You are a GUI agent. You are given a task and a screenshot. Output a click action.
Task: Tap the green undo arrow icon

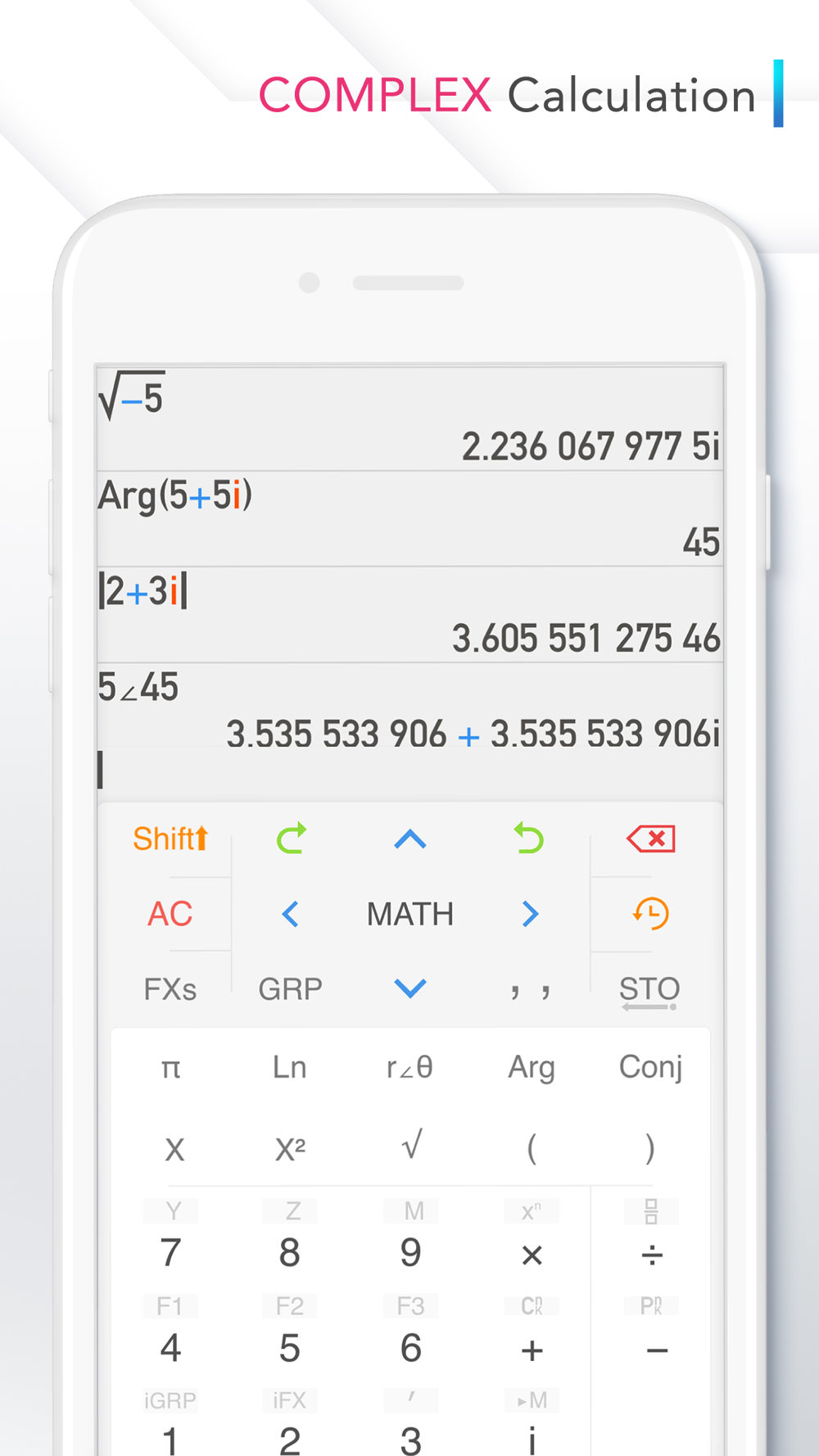click(x=529, y=839)
